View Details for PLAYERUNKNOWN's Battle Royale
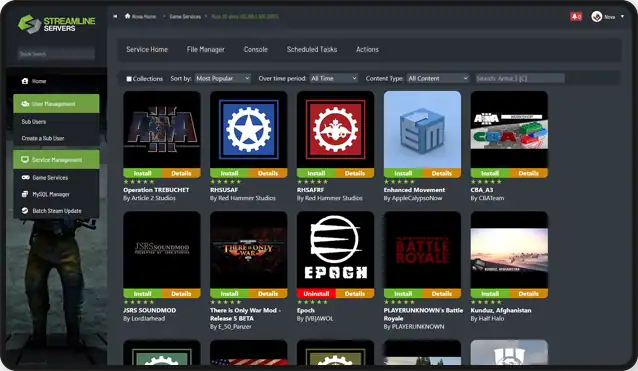Screen dimensions: 638x371 click(441, 294)
